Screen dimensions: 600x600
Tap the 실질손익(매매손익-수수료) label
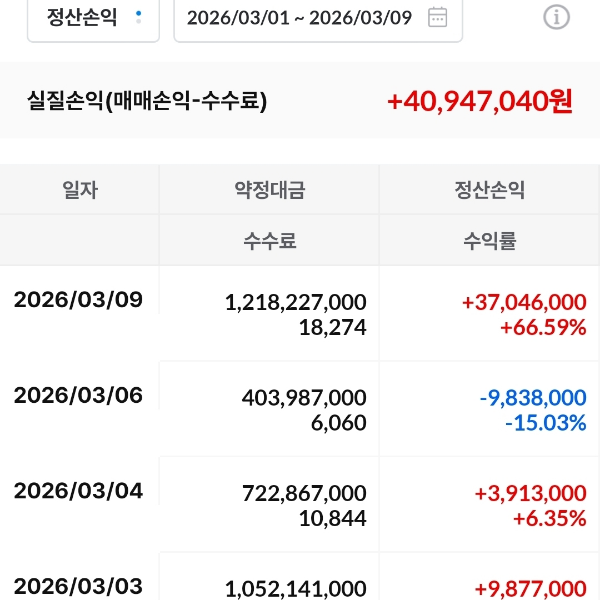tap(147, 101)
